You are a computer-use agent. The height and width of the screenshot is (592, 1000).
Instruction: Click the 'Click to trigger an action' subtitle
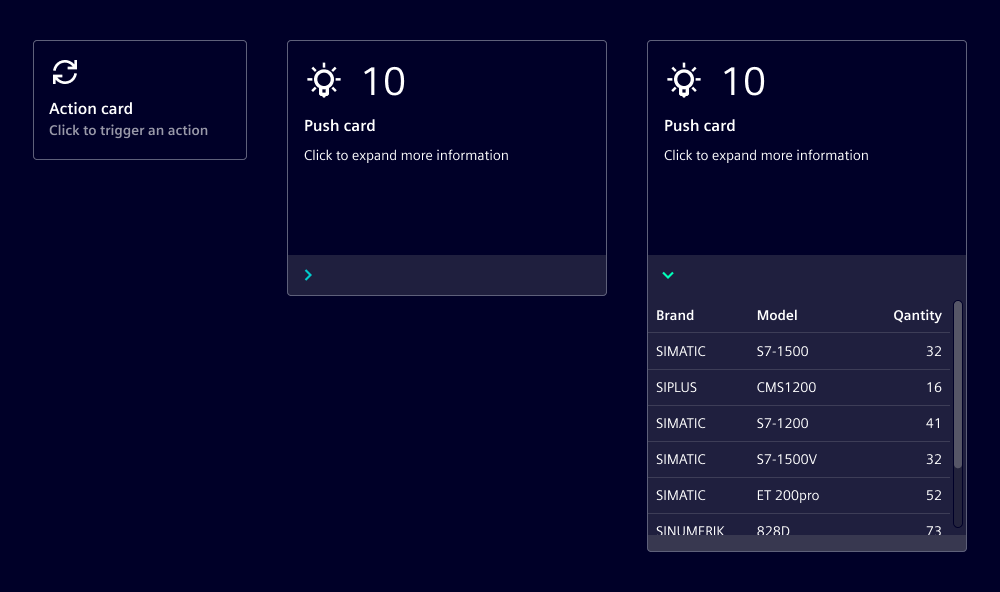(128, 130)
